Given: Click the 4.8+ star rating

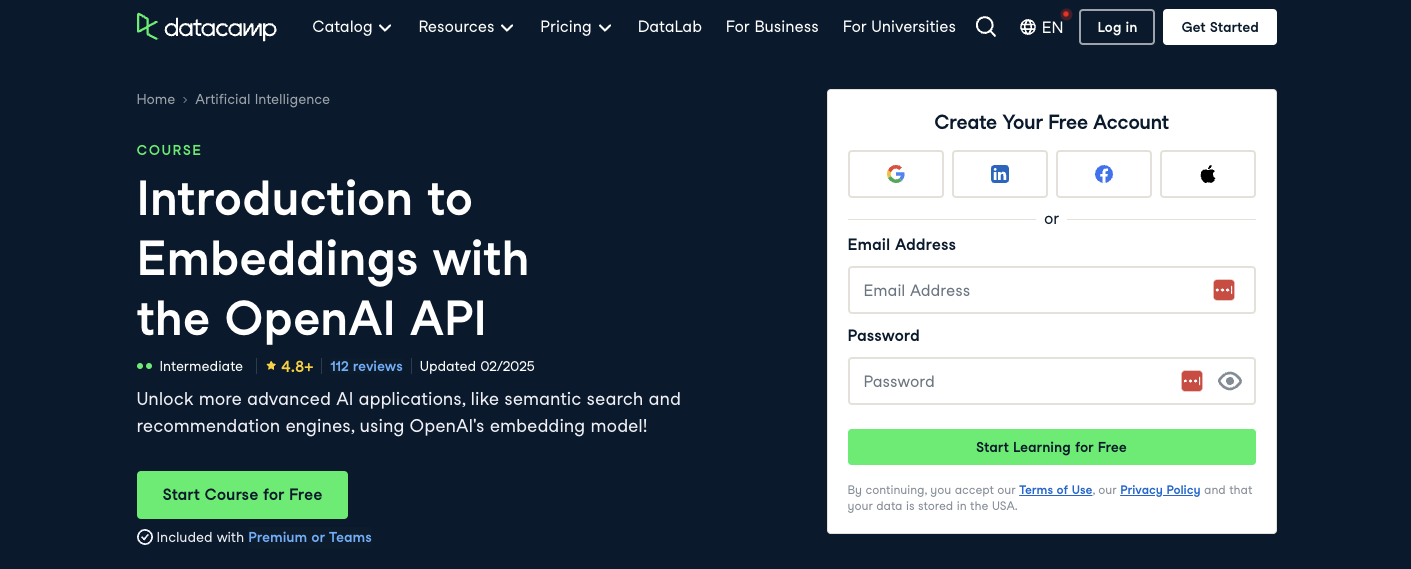Looking at the screenshot, I should 290,366.
